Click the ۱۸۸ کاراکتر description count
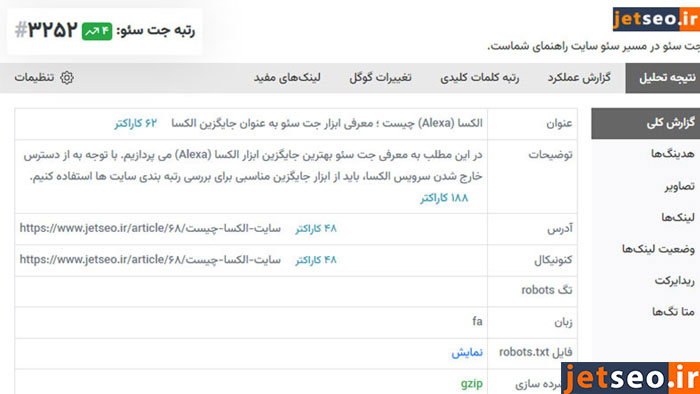This screenshot has width=700, height=394. click(x=444, y=198)
